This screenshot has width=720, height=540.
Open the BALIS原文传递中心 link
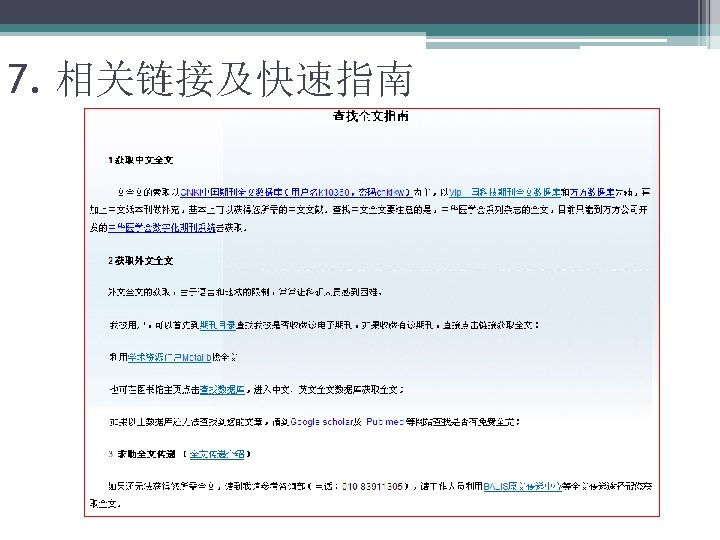(x=522, y=486)
